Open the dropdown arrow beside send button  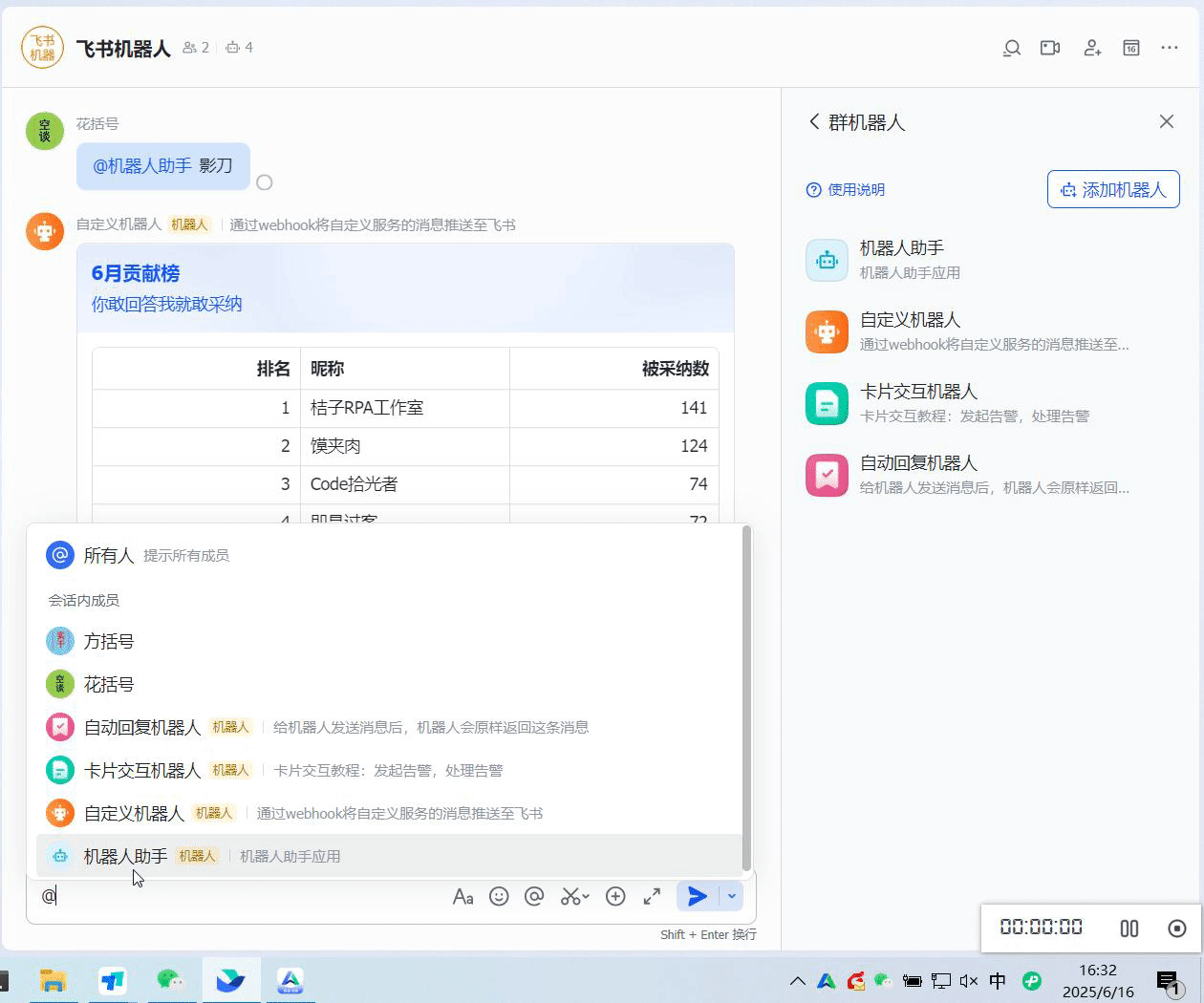(x=731, y=896)
